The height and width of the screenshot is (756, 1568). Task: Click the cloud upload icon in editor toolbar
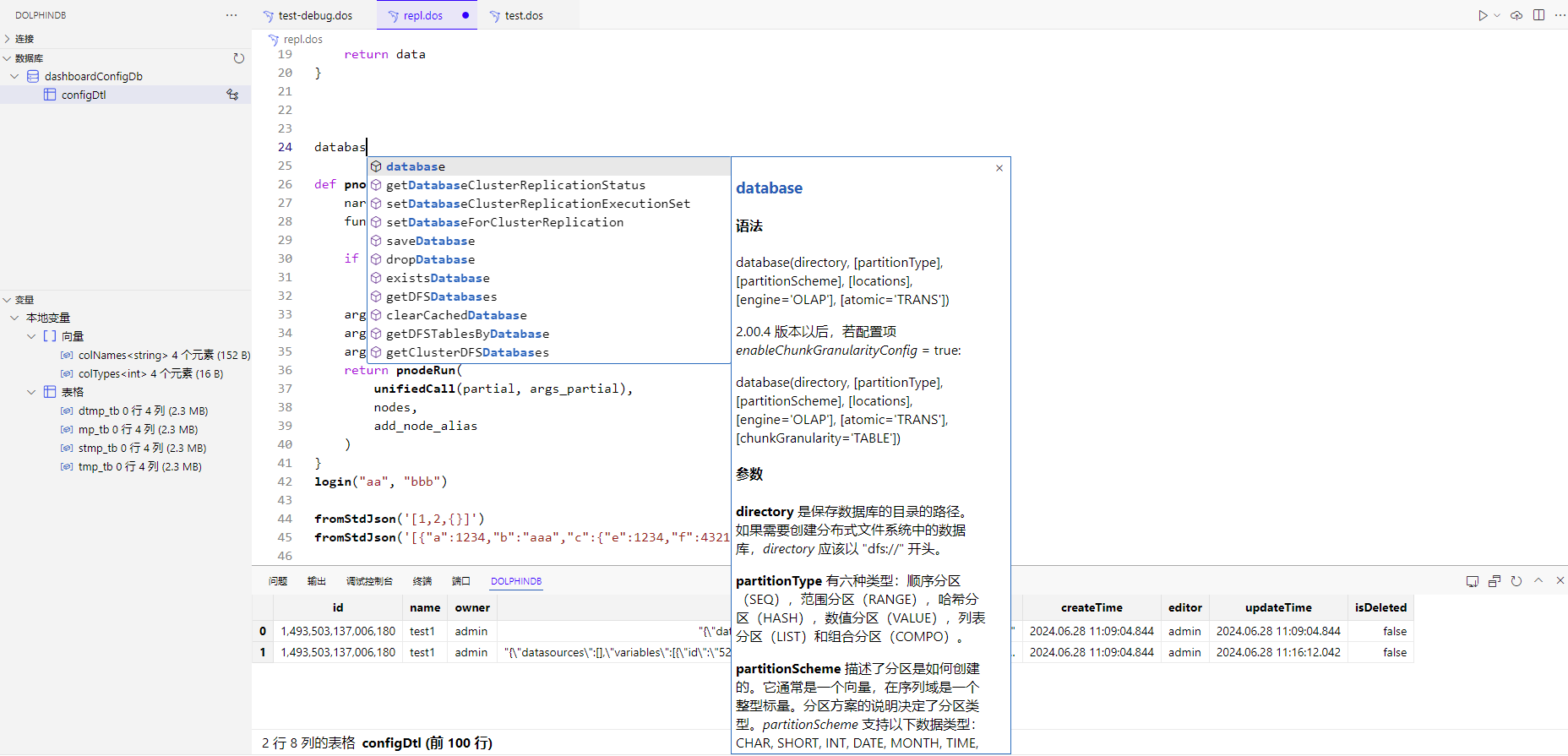(x=1516, y=15)
